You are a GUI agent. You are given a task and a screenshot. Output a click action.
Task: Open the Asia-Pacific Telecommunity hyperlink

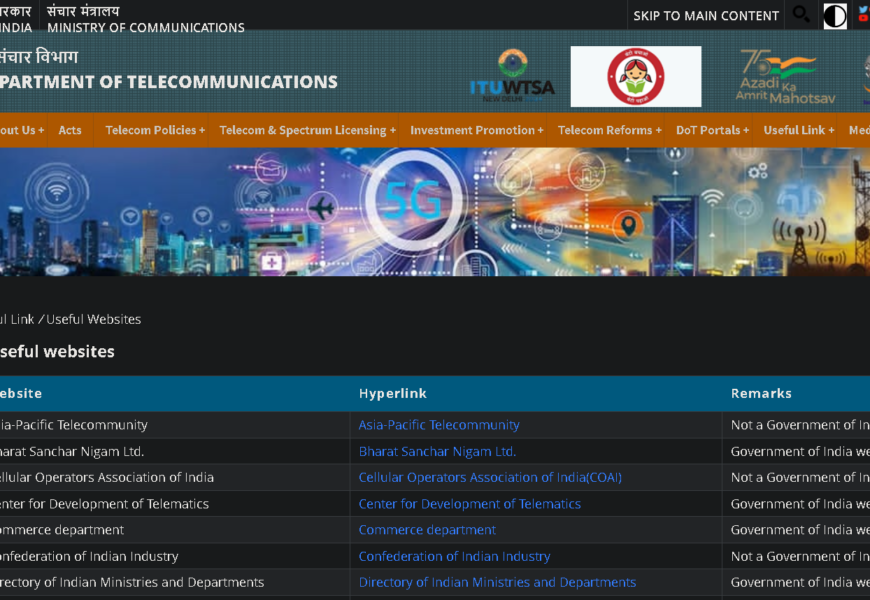(x=439, y=425)
